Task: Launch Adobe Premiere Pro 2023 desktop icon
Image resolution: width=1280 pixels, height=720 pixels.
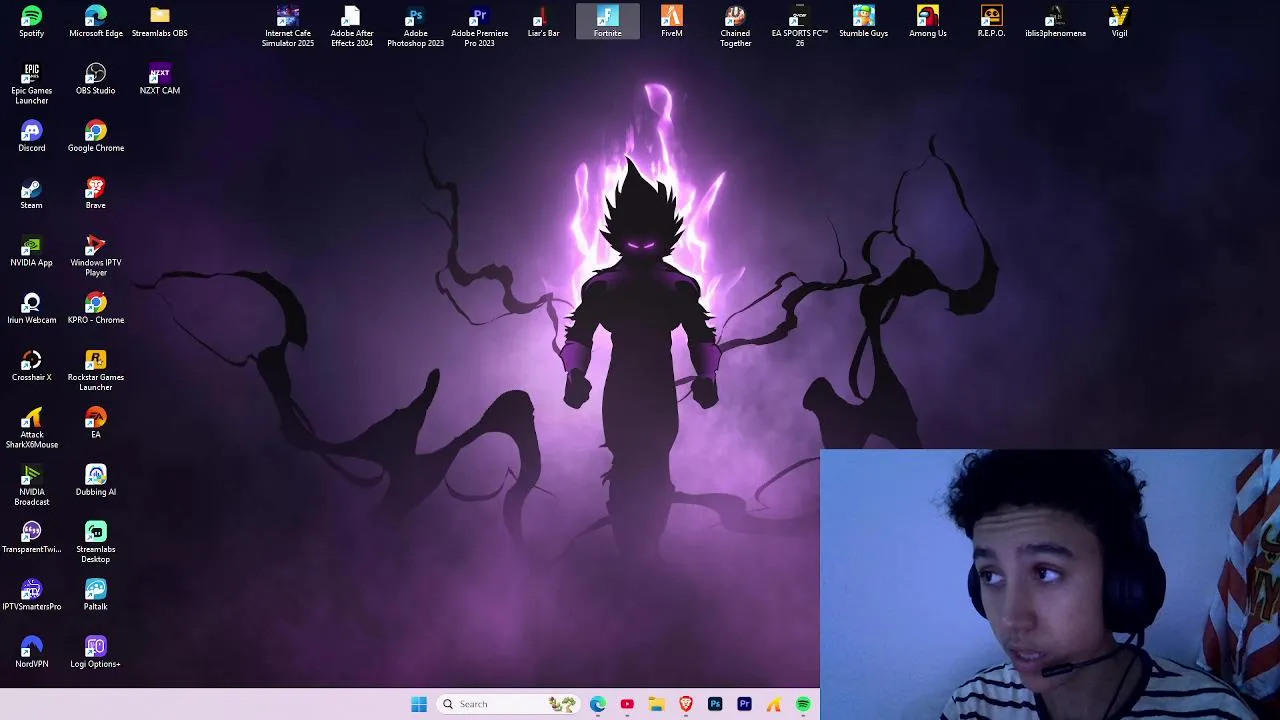Action: (479, 27)
